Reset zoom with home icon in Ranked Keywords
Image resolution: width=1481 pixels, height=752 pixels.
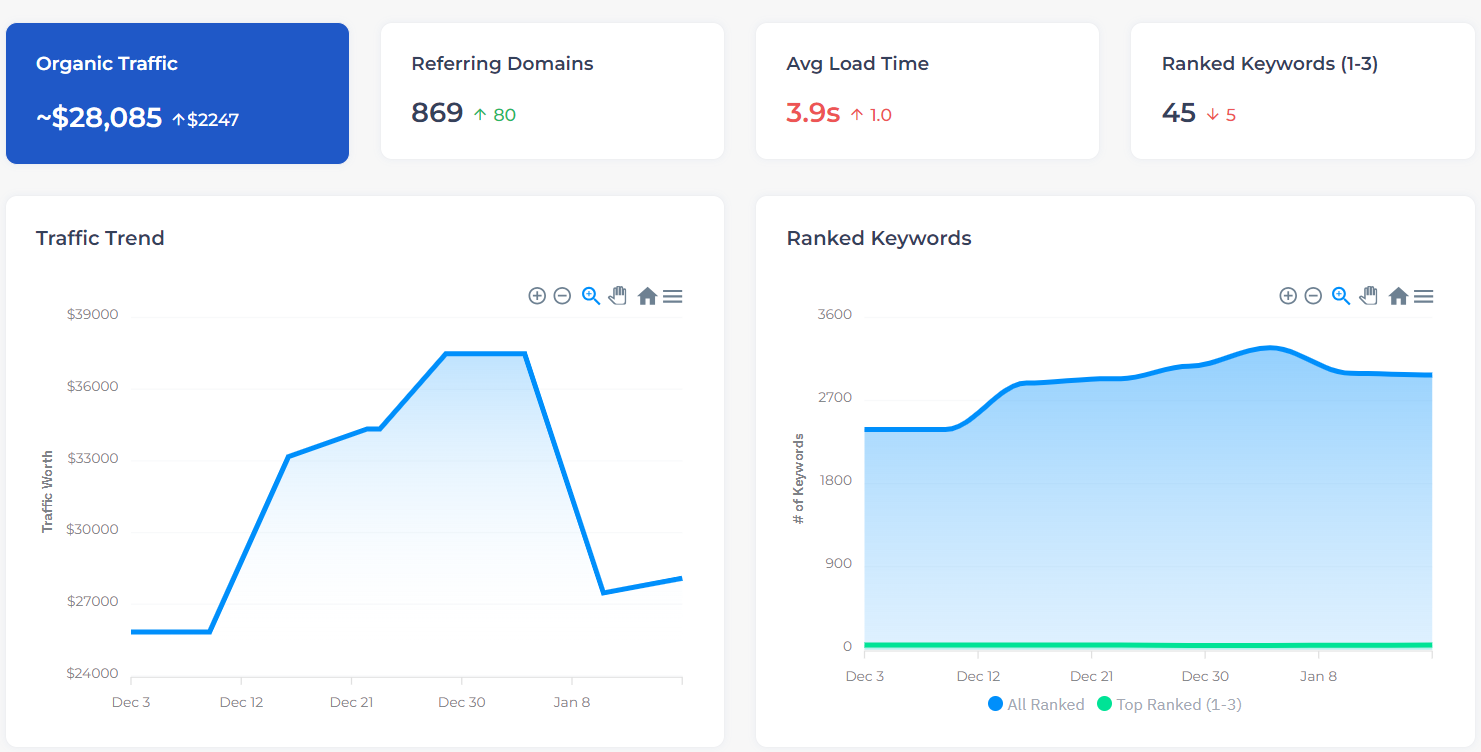point(1398,296)
